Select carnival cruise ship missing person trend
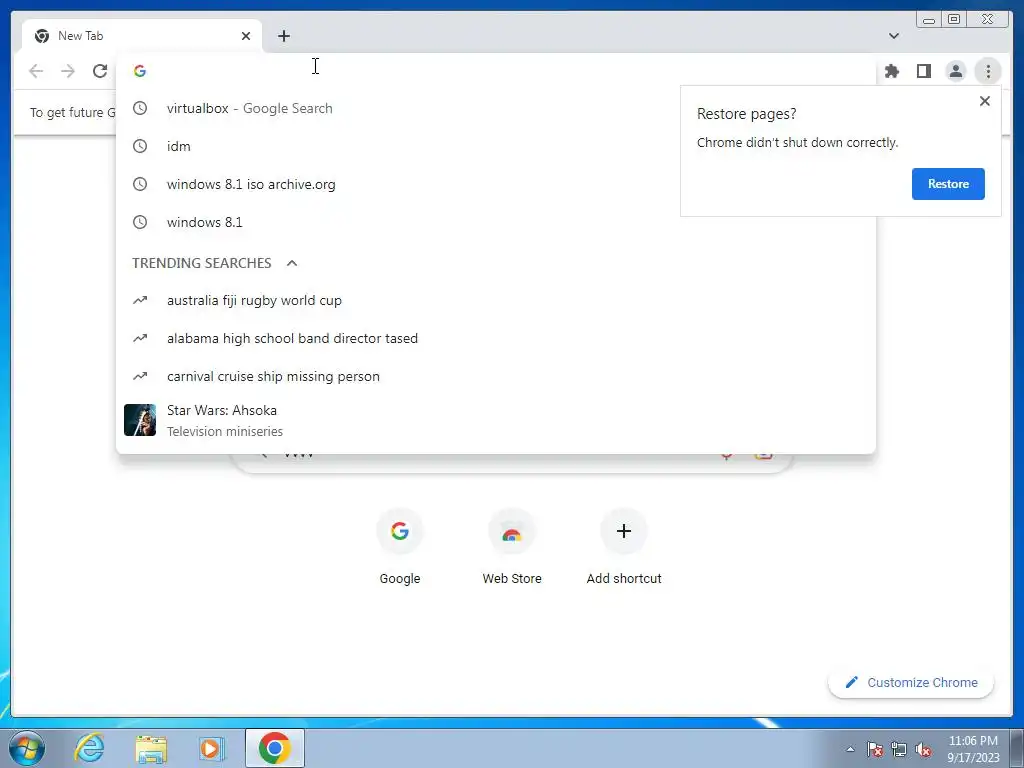 point(496,376)
